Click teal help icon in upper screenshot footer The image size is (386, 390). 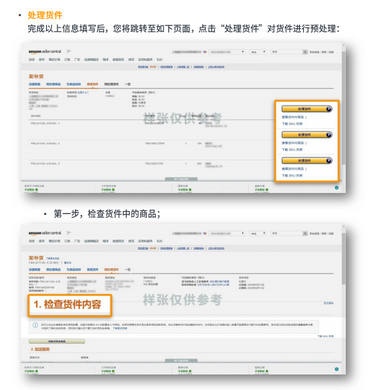point(336,188)
